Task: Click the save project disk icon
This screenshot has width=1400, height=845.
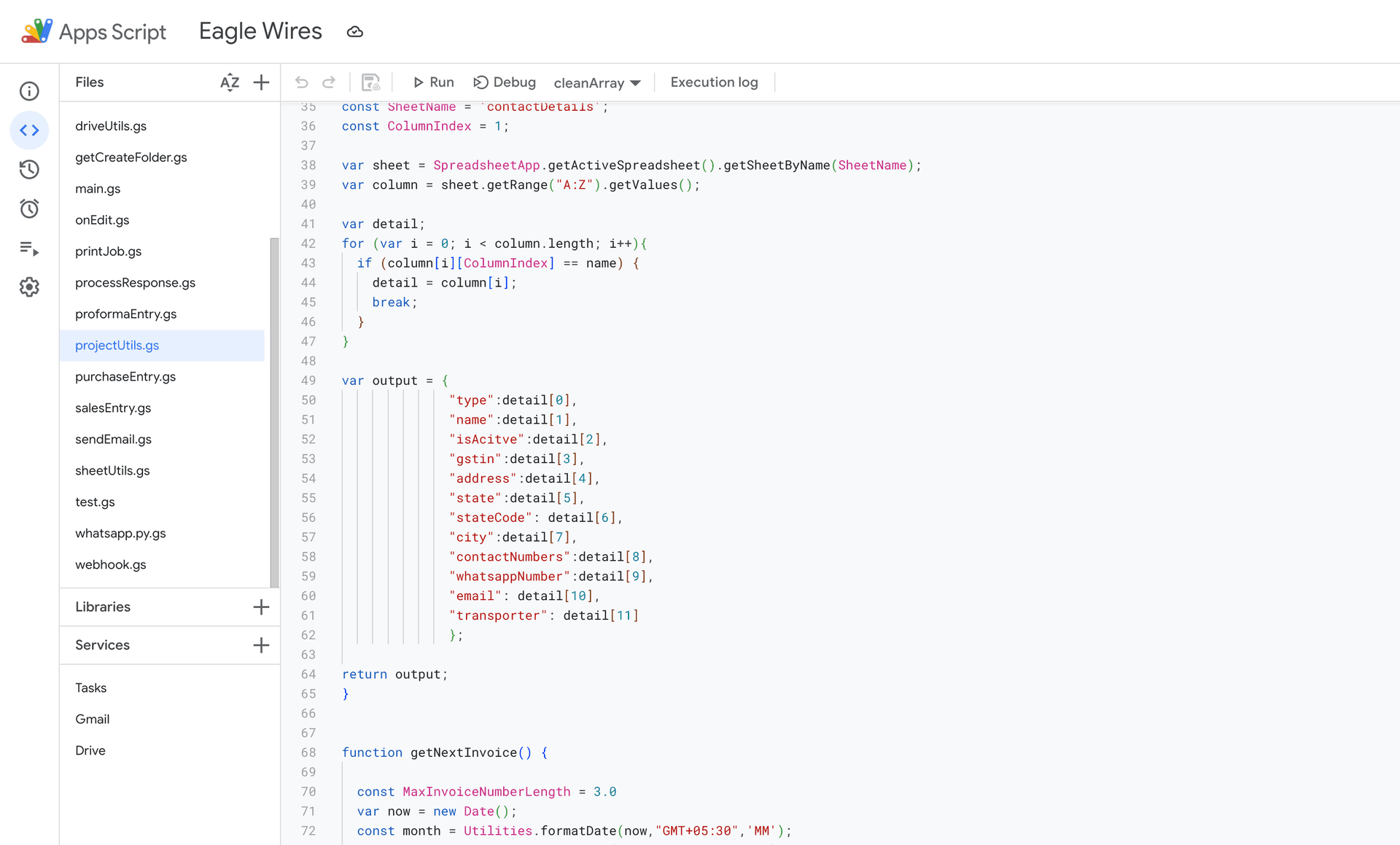Action: pyautogui.click(x=371, y=82)
